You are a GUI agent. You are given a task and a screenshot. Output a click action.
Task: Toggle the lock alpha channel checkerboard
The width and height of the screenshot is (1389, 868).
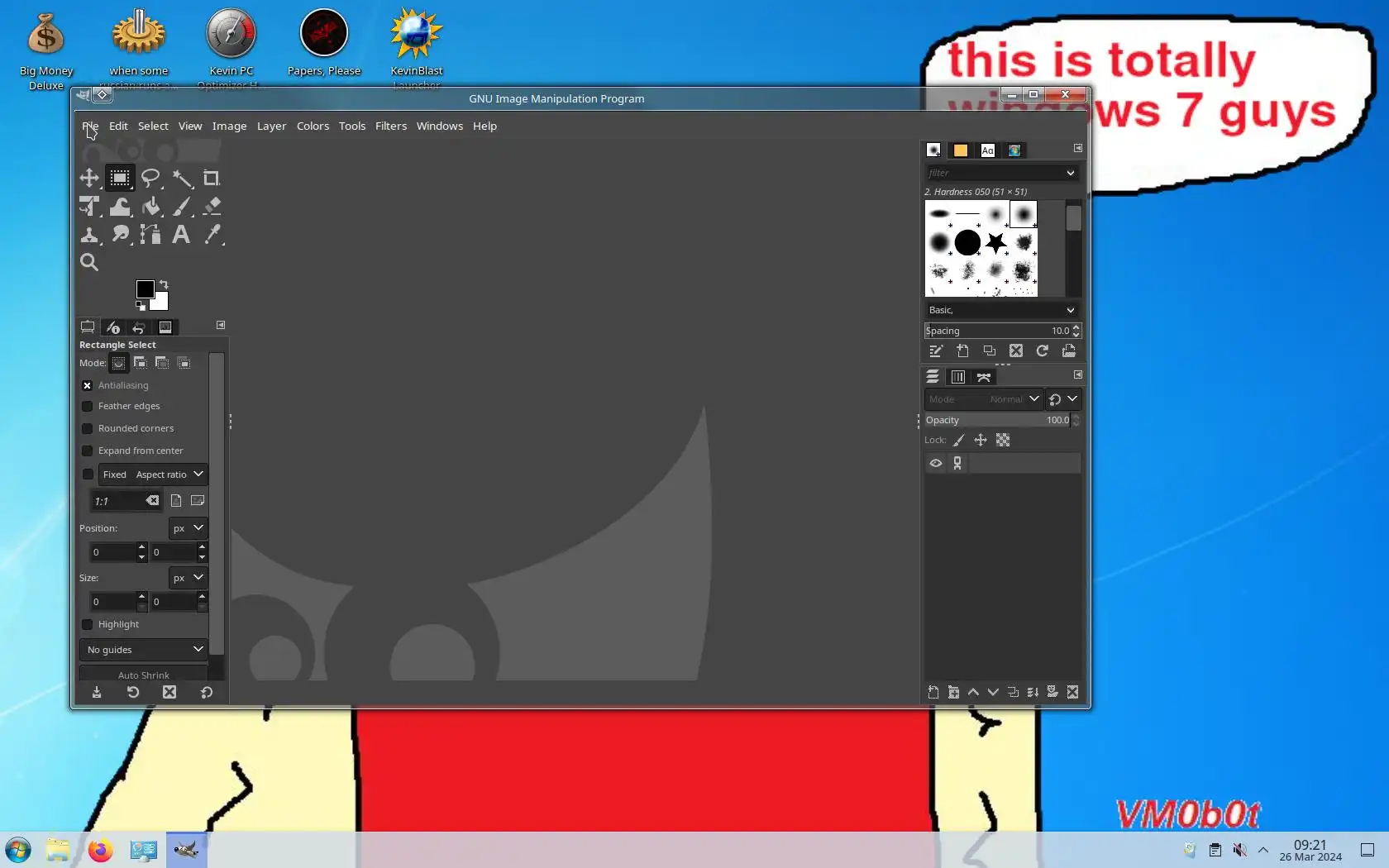point(1003,441)
